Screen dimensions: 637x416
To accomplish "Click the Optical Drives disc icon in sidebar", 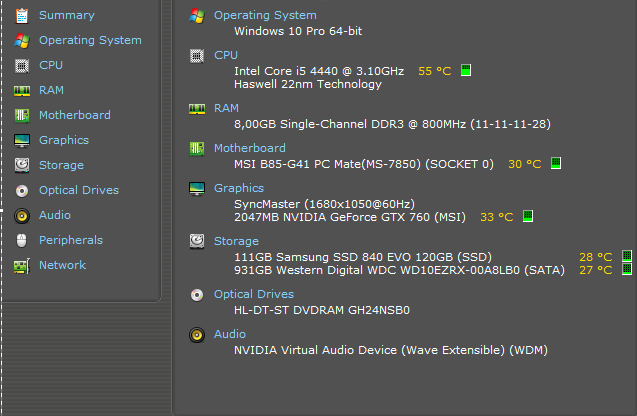I will [21, 191].
